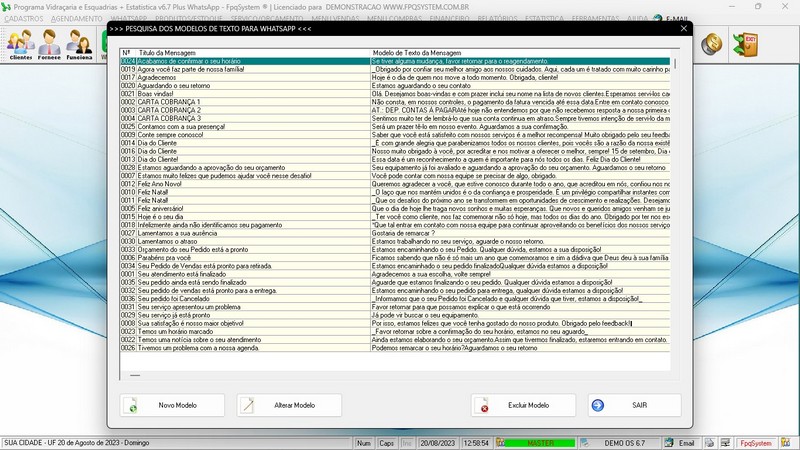Click the Email entry in status bar
The height and width of the screenshot is (450, 800).
(680, 443)
